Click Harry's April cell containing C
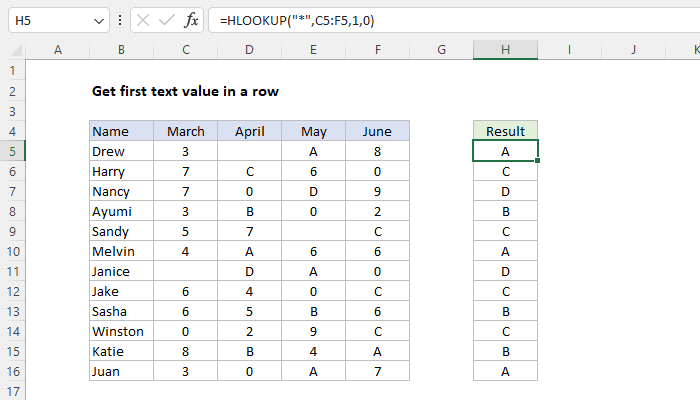The width and height of the screenshot is (700, 400). 250,171
